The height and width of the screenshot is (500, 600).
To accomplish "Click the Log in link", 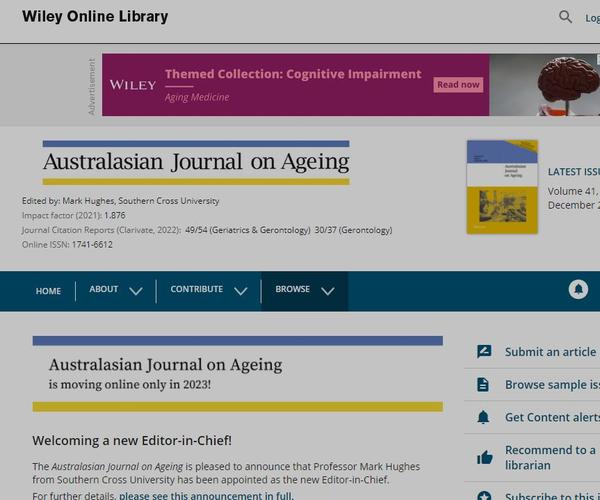I will click(x=592, y=18).
